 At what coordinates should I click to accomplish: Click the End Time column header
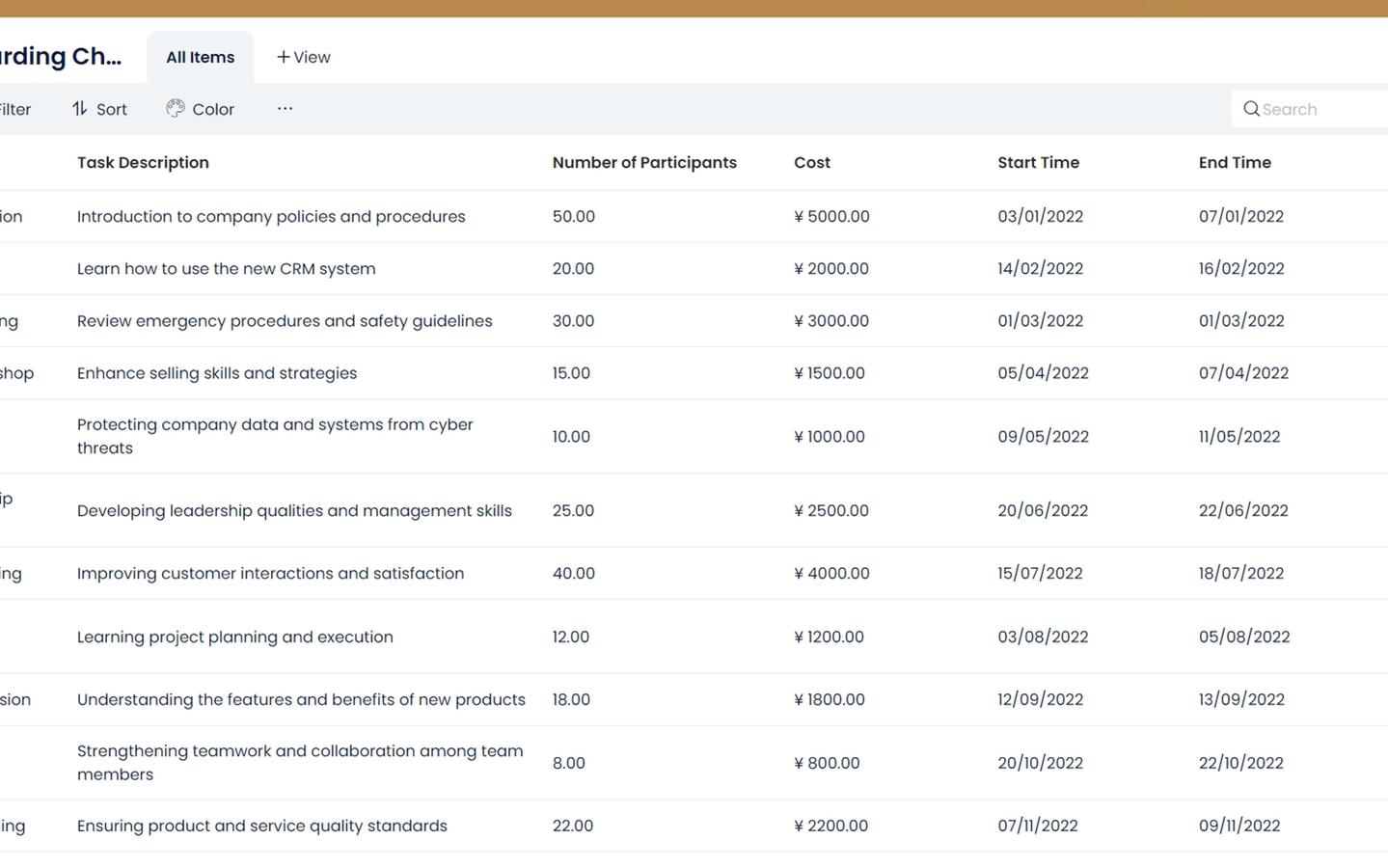click(1235, 162)
